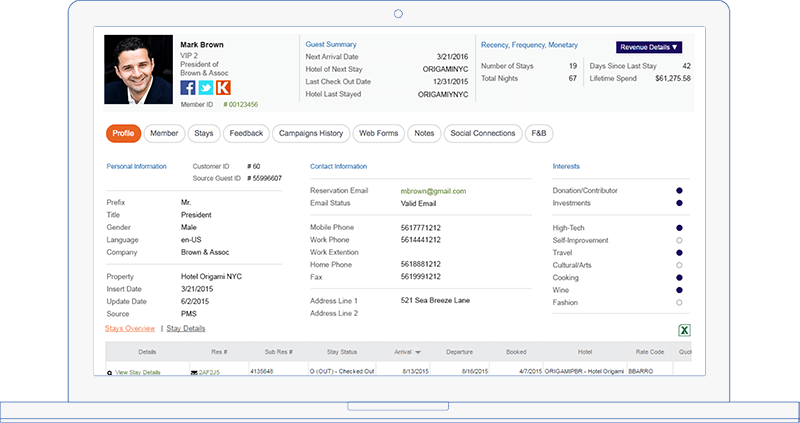Click the Wine interest dot
Viewport: 800px width, 423px height.
680,290
